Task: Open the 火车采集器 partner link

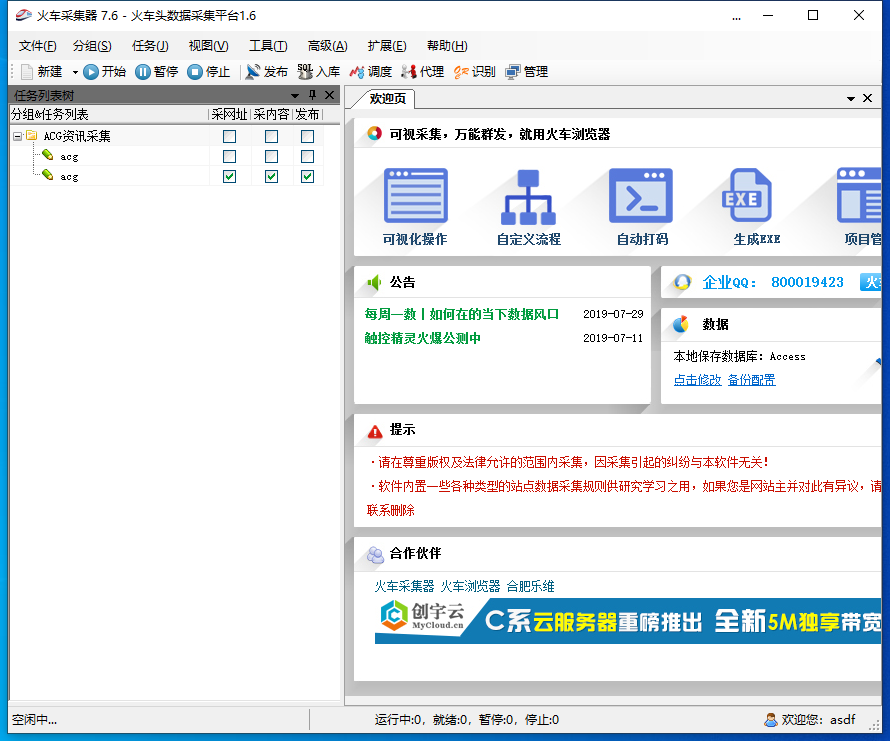Action: (x=404, y=586)
